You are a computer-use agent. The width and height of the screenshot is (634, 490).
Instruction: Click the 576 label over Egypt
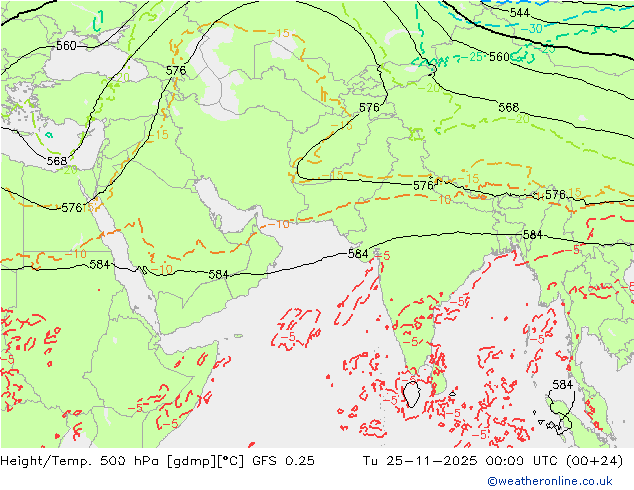pos(72,208)
